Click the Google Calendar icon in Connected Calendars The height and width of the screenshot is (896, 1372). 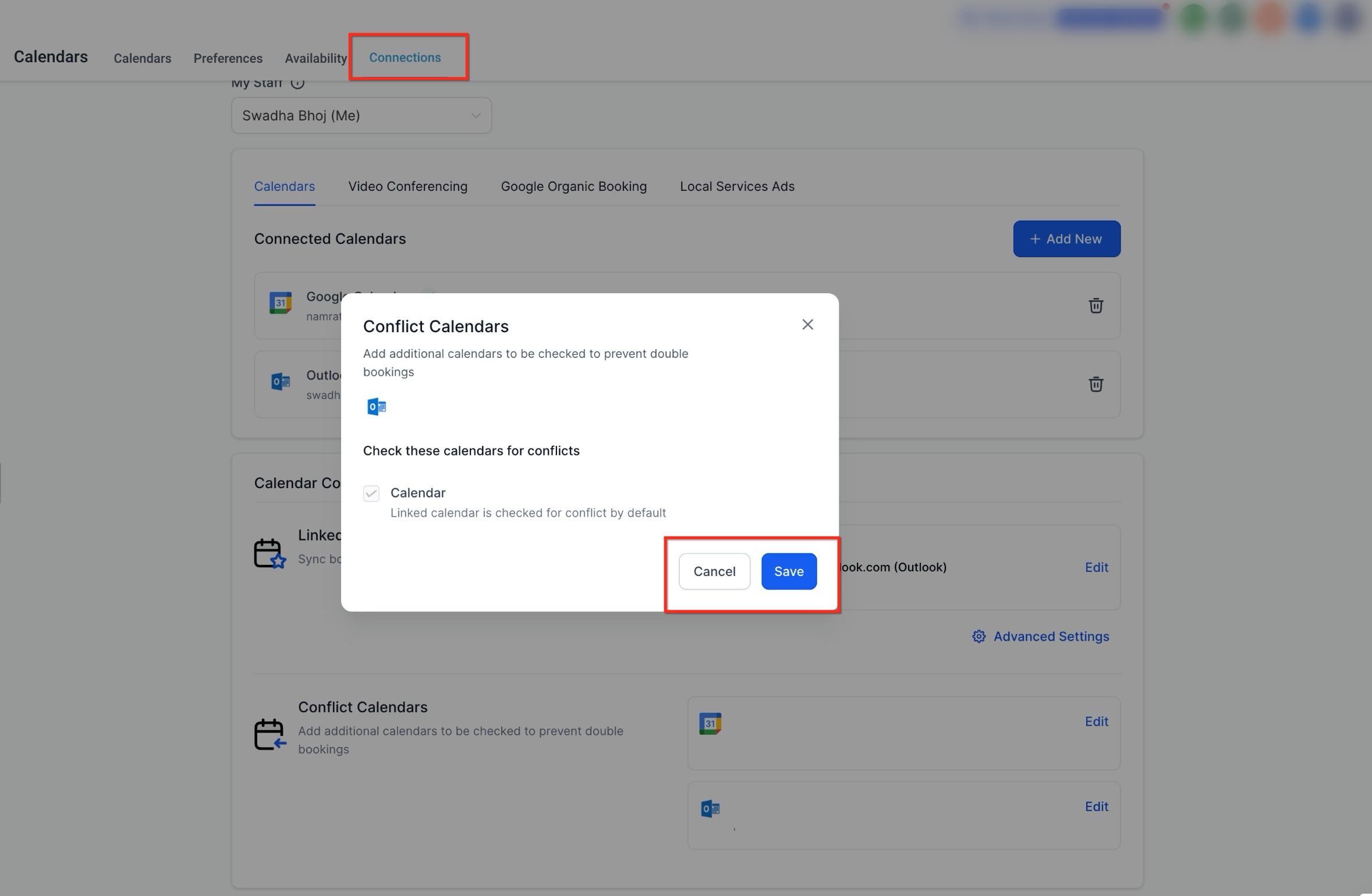(x=280, y=303)
